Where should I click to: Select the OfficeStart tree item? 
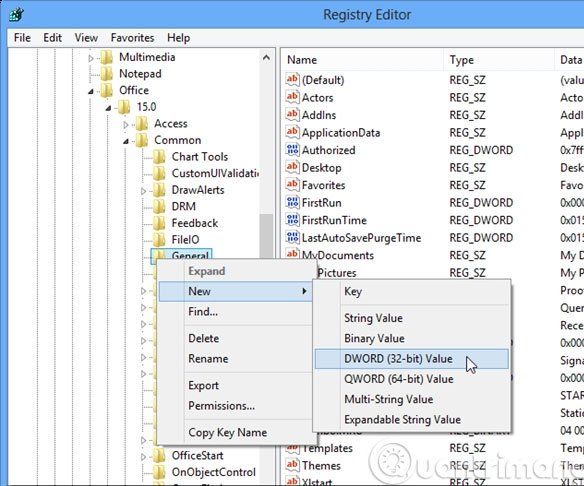[x=197, y=455]
